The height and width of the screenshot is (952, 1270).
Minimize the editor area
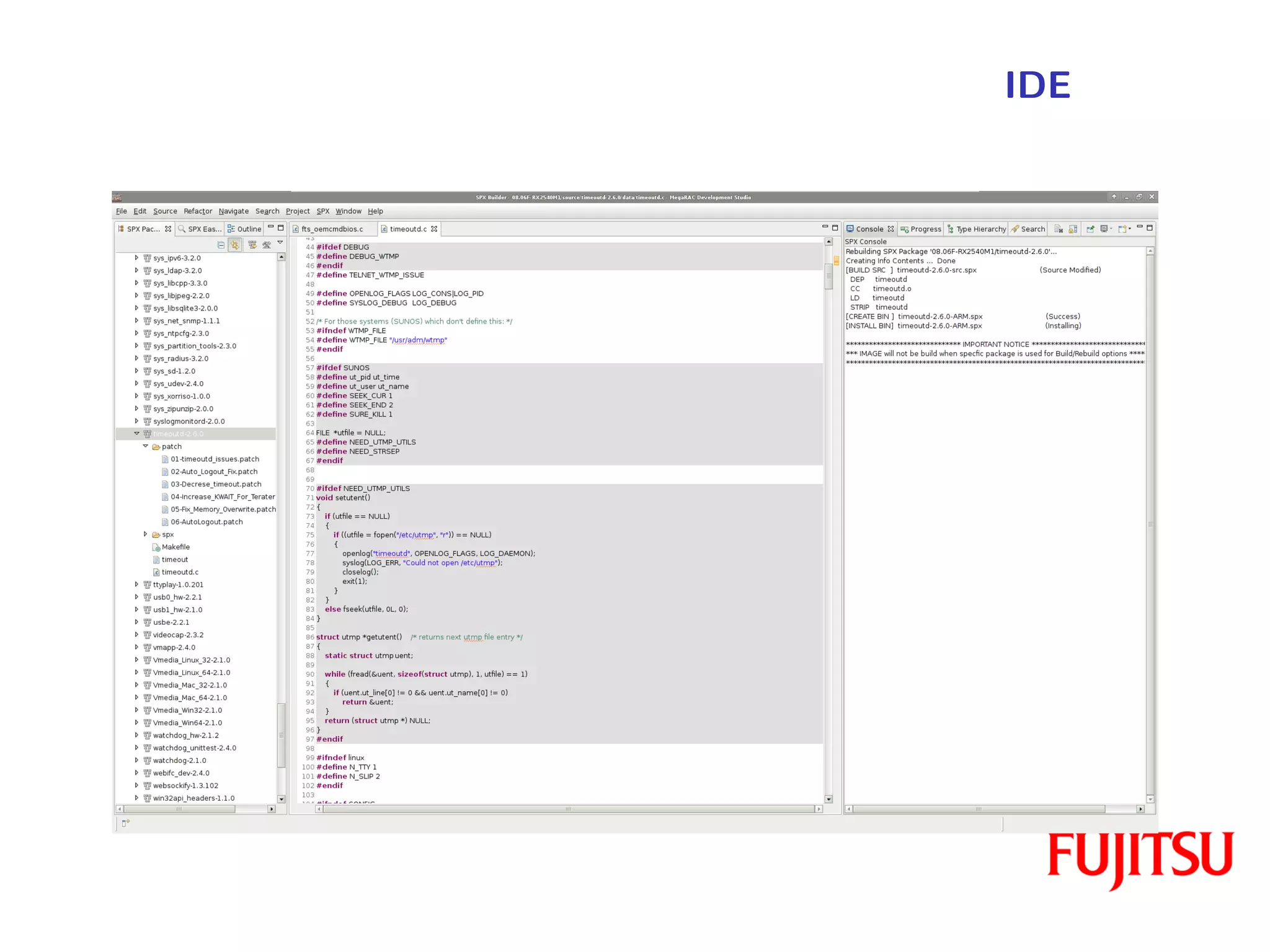pyautogui.click(x=825, y=227)
